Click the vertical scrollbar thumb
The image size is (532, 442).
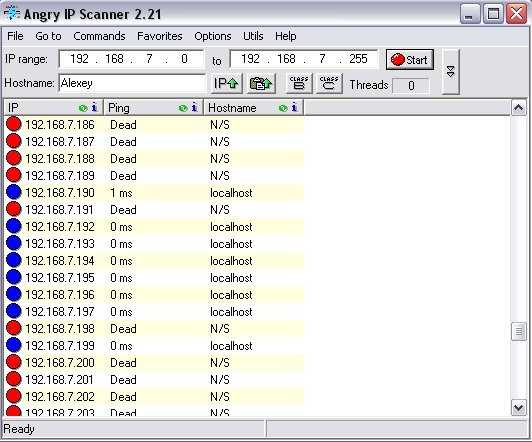(x=519, y=331)
